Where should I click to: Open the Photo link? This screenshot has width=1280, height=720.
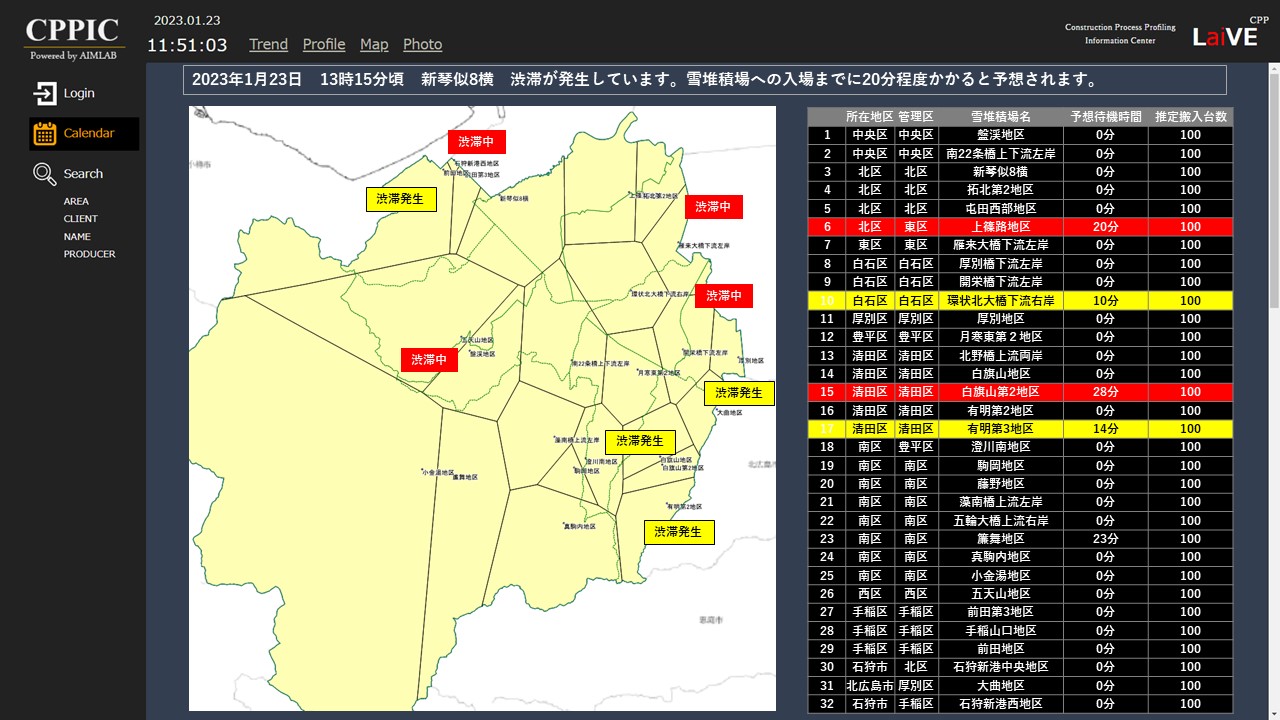point(422,44)
